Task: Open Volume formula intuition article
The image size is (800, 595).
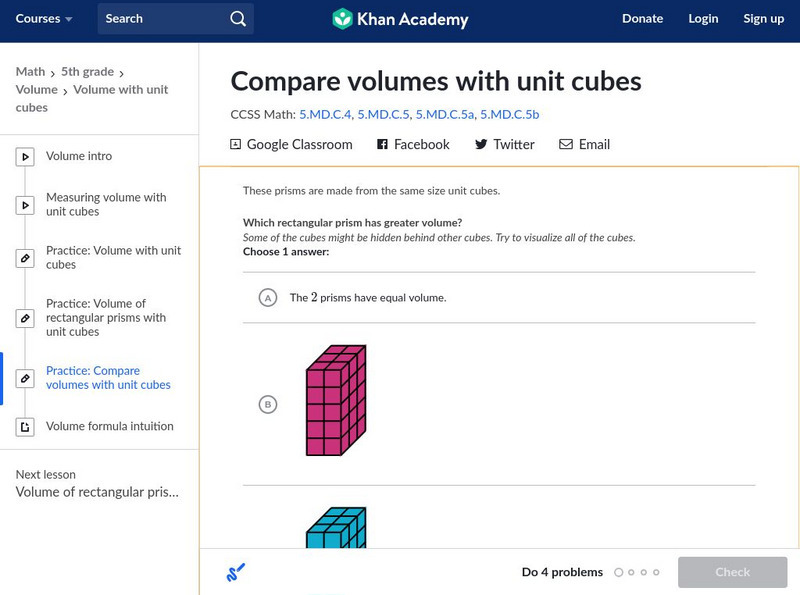Action: tap(109, 426)
